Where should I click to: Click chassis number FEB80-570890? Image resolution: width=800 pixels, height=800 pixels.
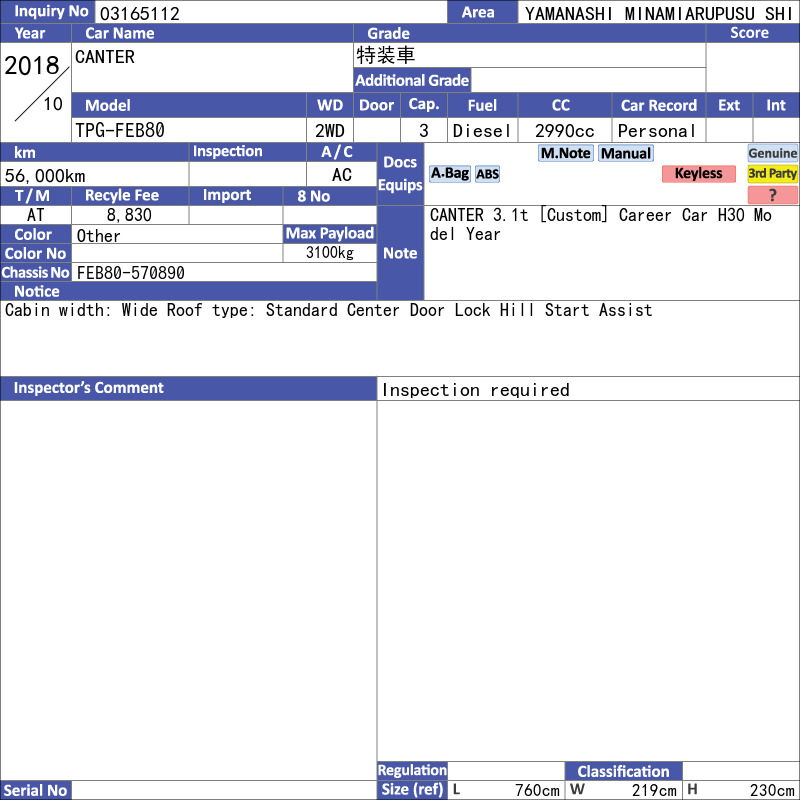pos(131,273)
